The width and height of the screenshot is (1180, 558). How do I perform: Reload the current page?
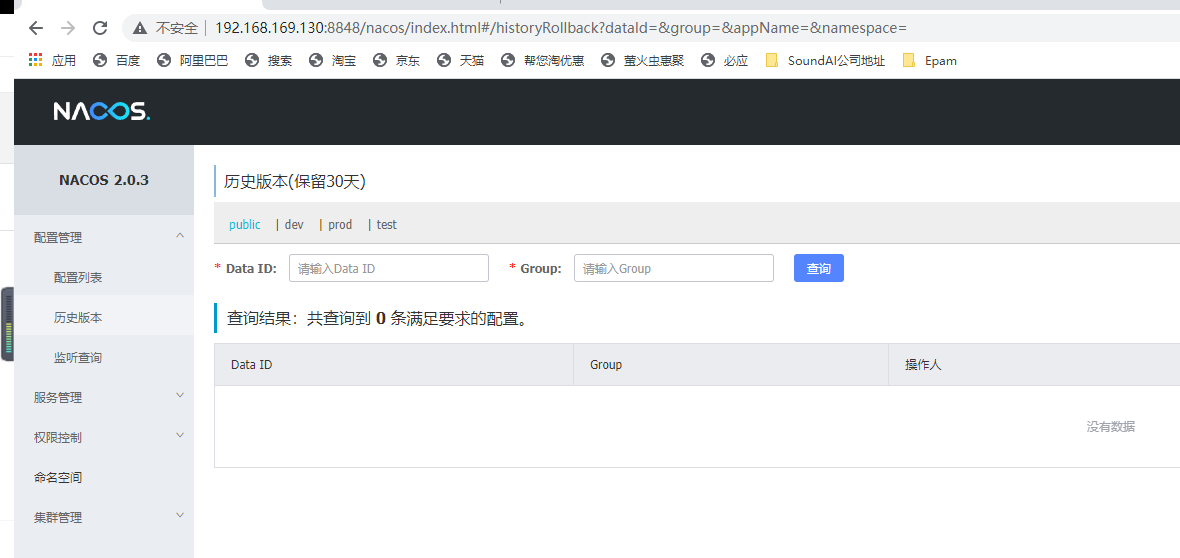(x=99, y=29)
